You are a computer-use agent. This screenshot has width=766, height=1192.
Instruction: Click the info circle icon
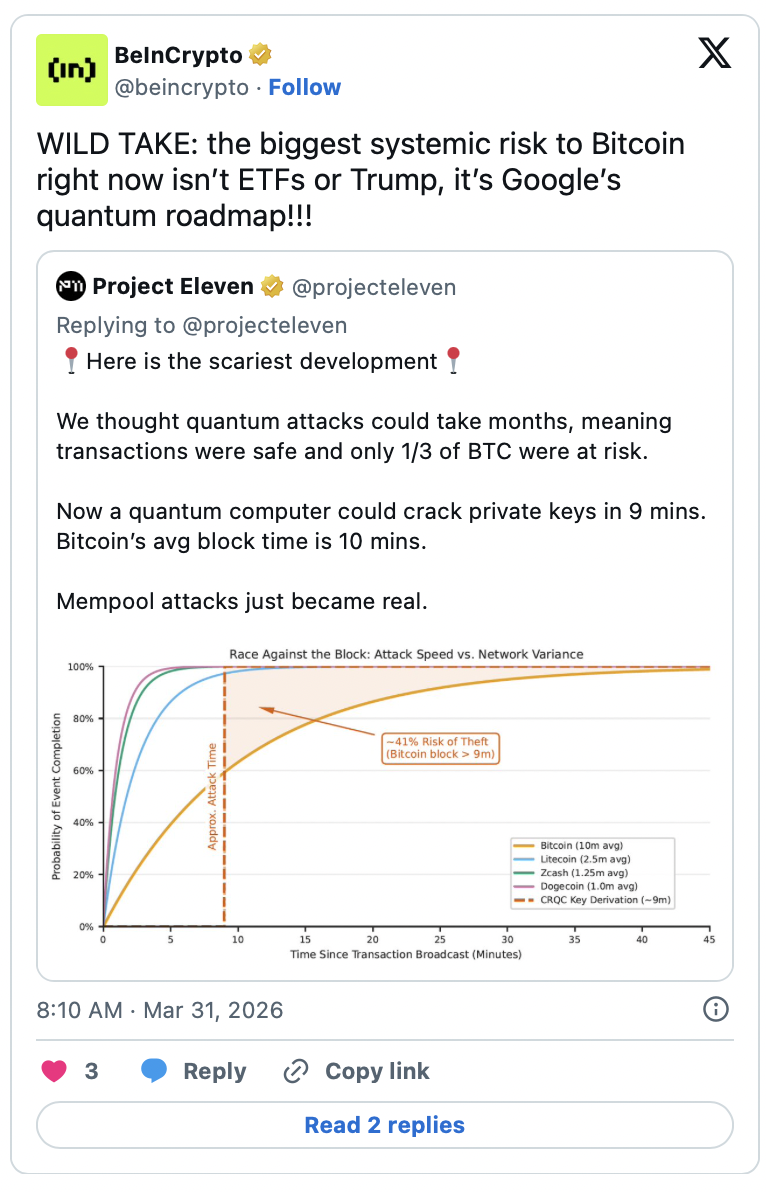pyautogui.click(x=716, y=1009)
